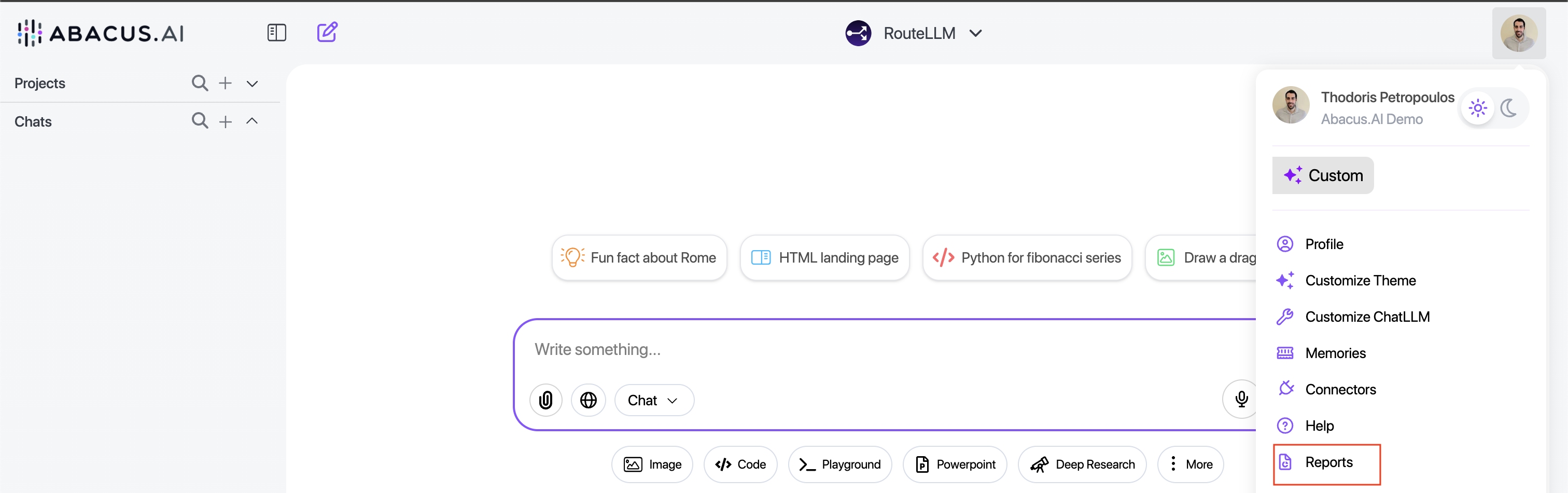
Task: Switch to light mode sun toggle
Action: pyautogui.click(x=1477, y=108)
